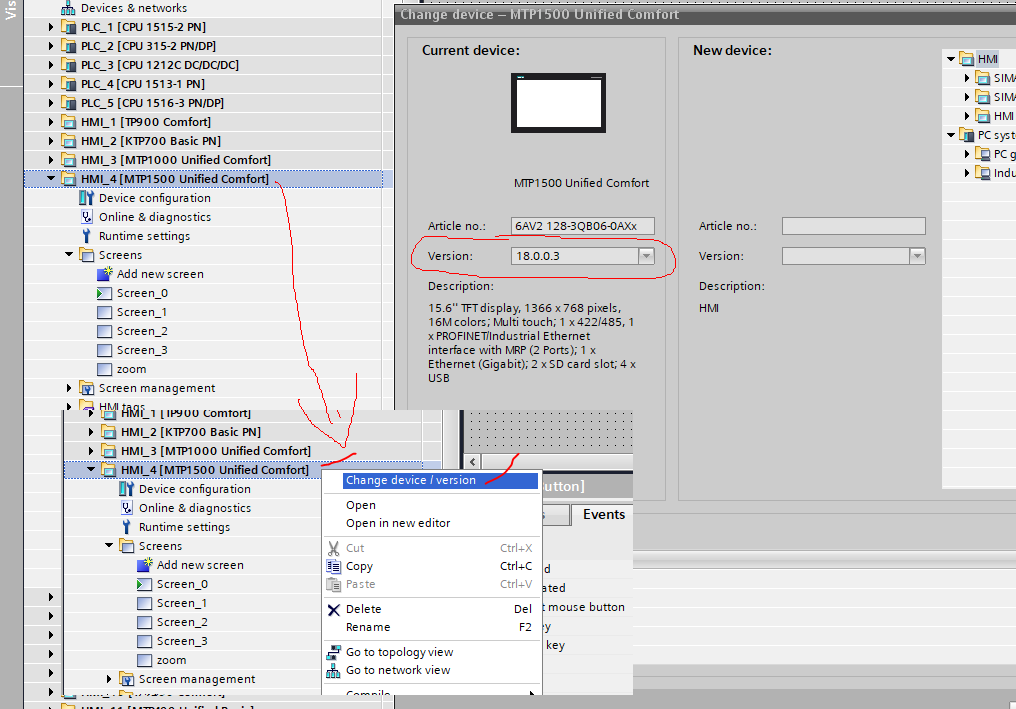This screenshot has height=709, width=1016.
Task: Click the Devices & networks icon
Action: 68,8
